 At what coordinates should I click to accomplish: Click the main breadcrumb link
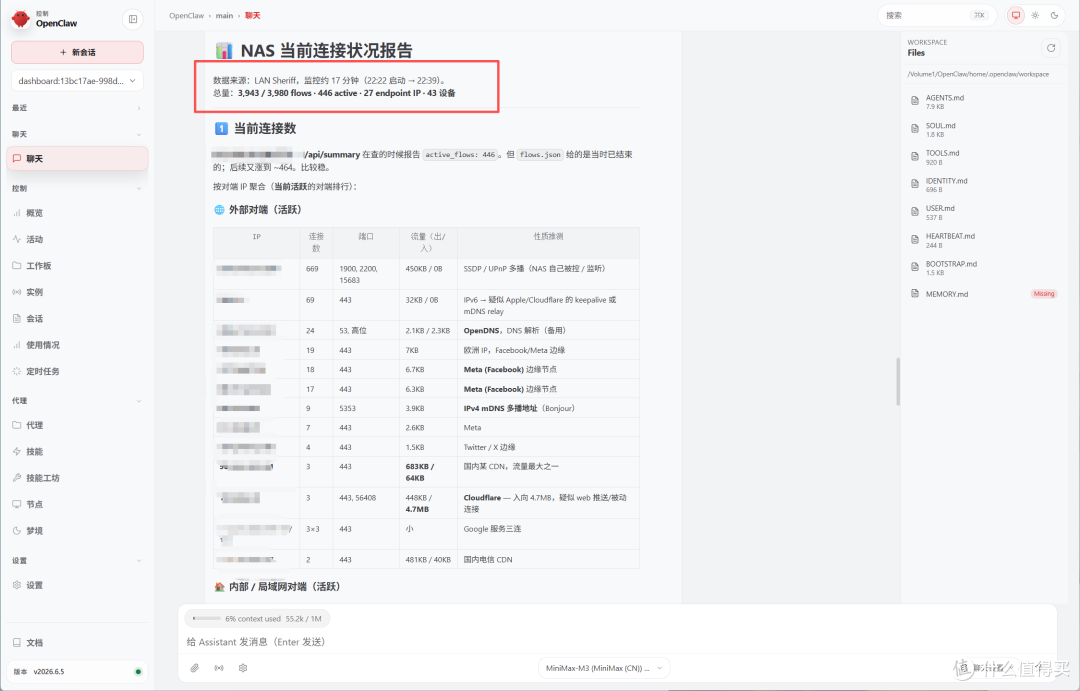[225, 15]
